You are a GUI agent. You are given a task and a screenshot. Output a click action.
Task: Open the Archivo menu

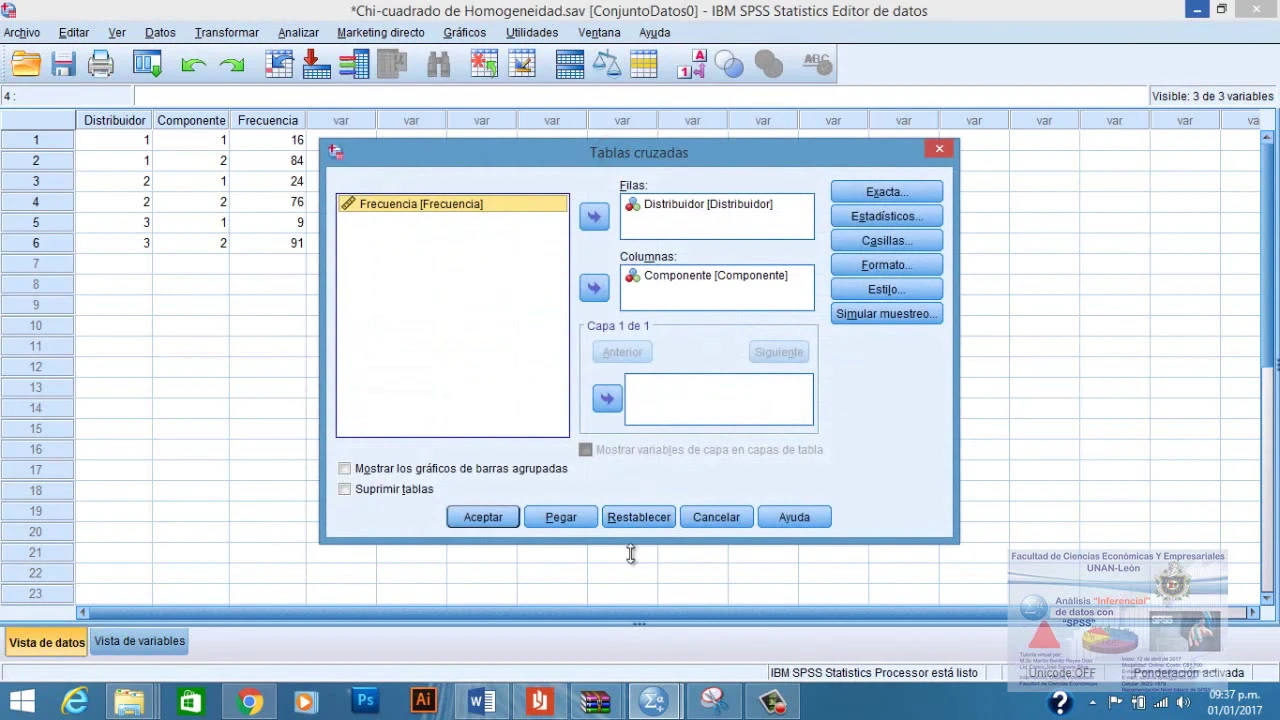22,33
